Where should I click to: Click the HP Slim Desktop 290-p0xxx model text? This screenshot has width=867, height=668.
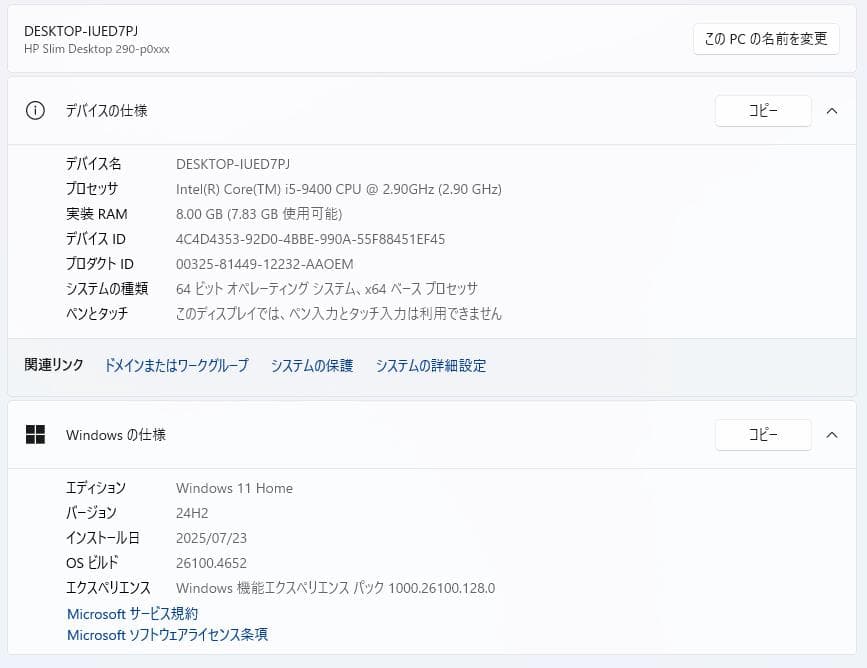tap(96, 48)
